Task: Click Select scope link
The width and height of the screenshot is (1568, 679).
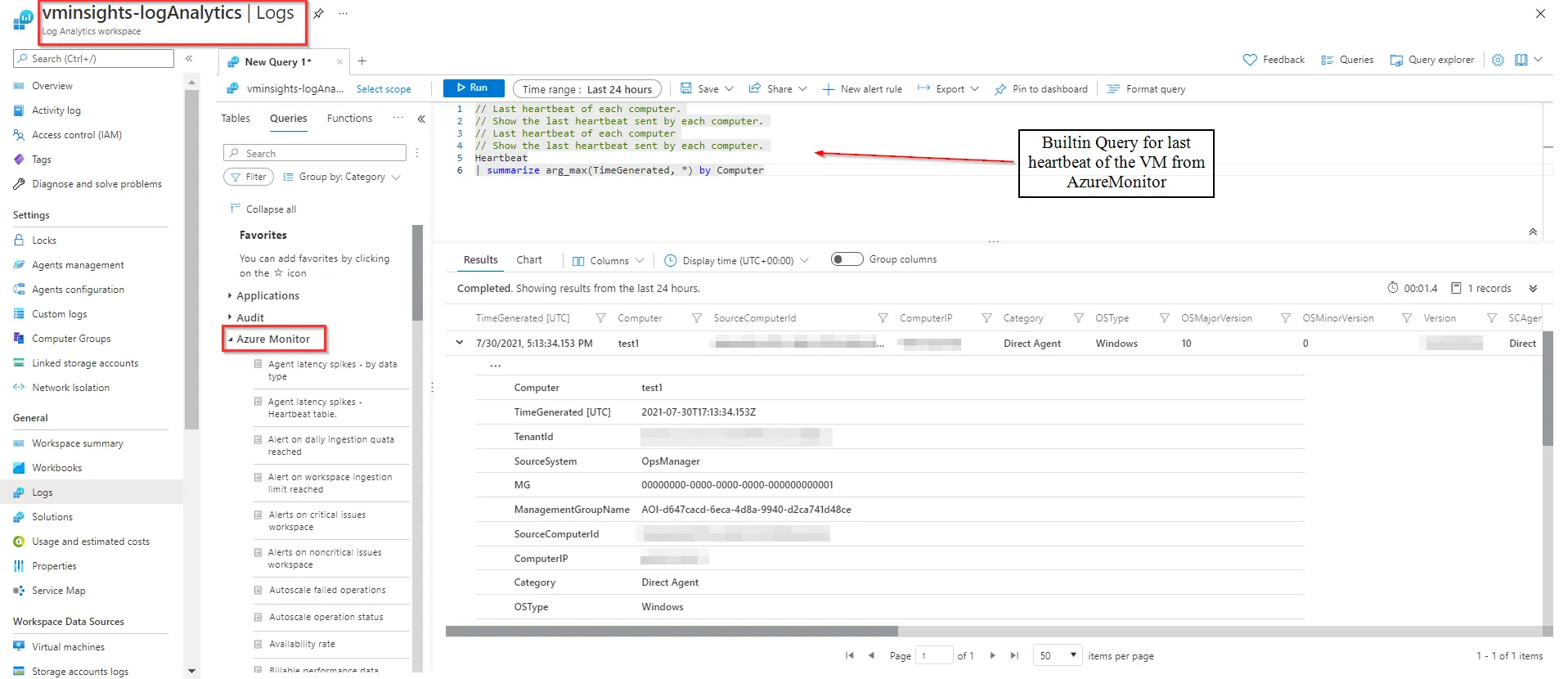Action: pos(384,89)
